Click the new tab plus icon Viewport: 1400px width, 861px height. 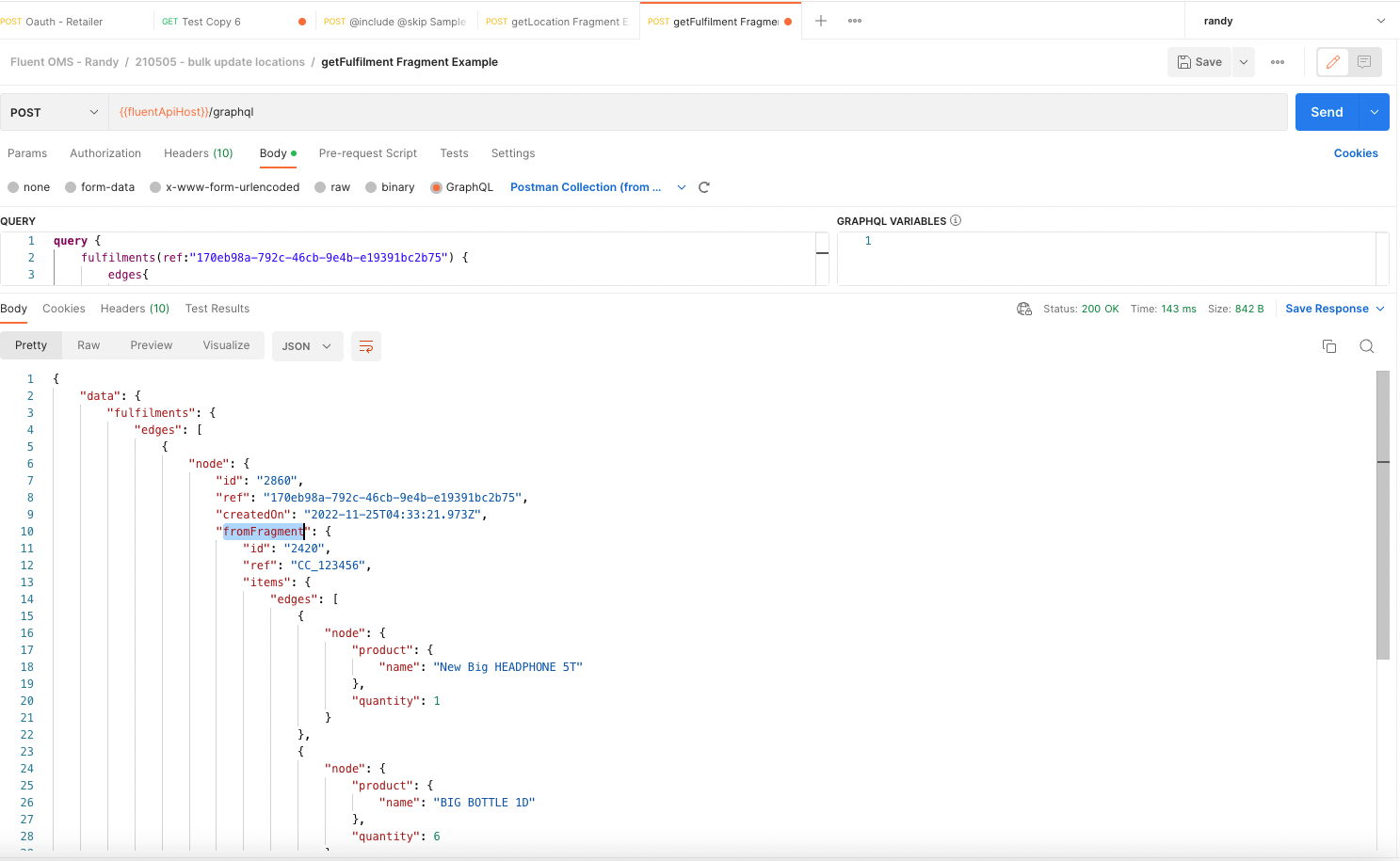(821, 21)
